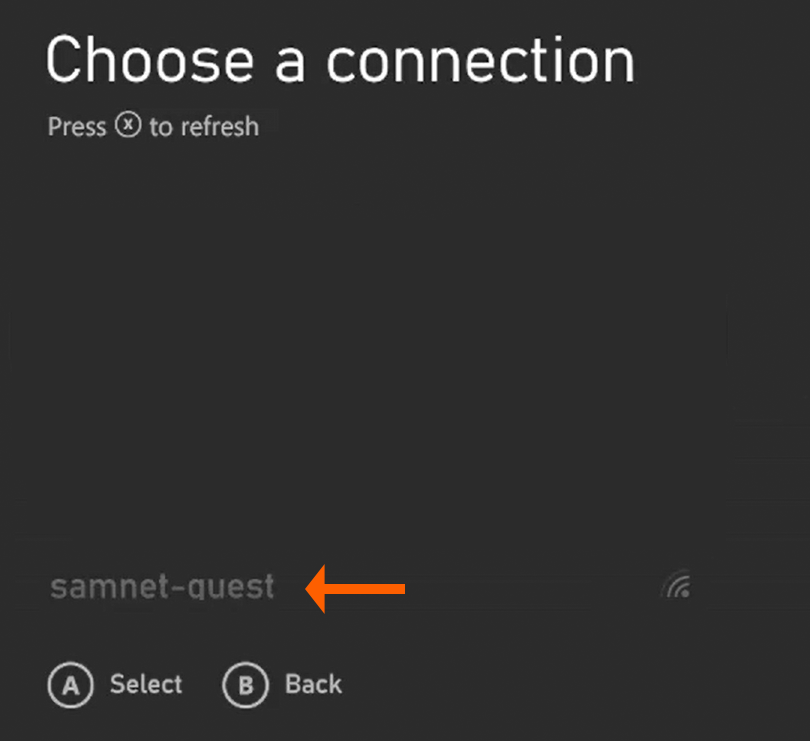Click the Wi-Fi indicator on the network row
The width and height of the screenshot is (810, 741).
point(677,586)
